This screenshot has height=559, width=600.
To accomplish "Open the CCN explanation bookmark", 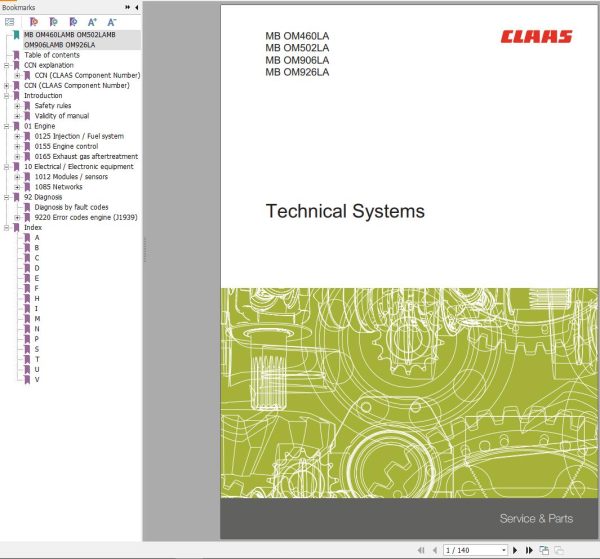I will [x=49, y=65].
